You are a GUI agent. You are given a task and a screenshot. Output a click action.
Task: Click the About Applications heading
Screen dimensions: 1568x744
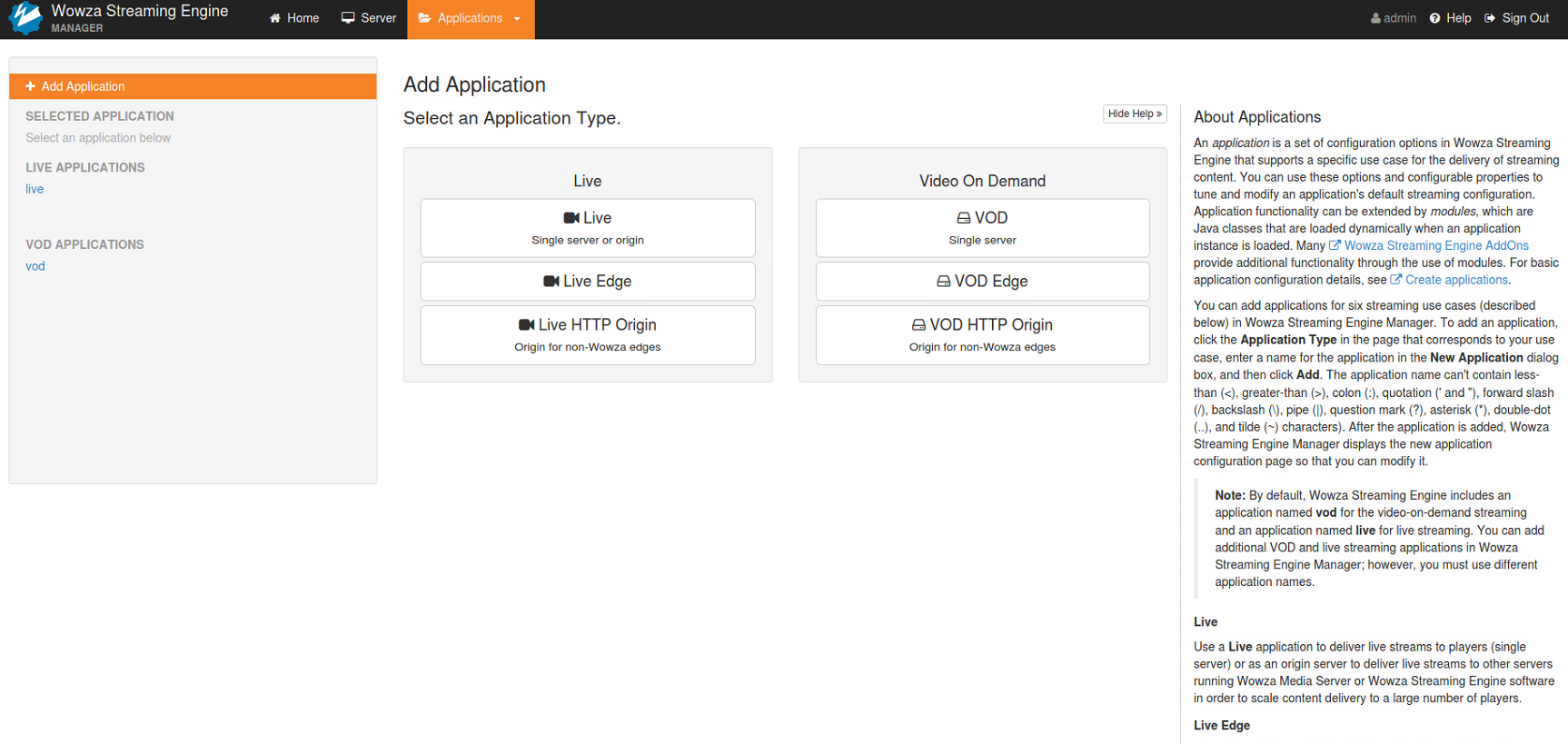coord(1257,117)
